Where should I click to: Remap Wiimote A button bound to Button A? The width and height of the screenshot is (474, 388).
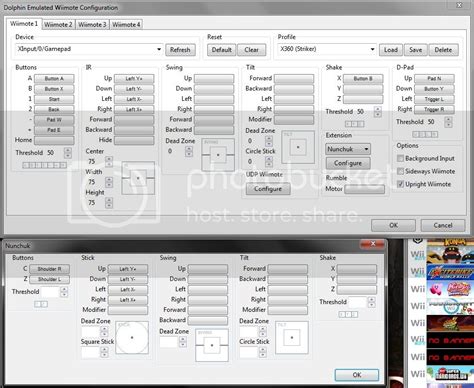(x=54, y=79)
